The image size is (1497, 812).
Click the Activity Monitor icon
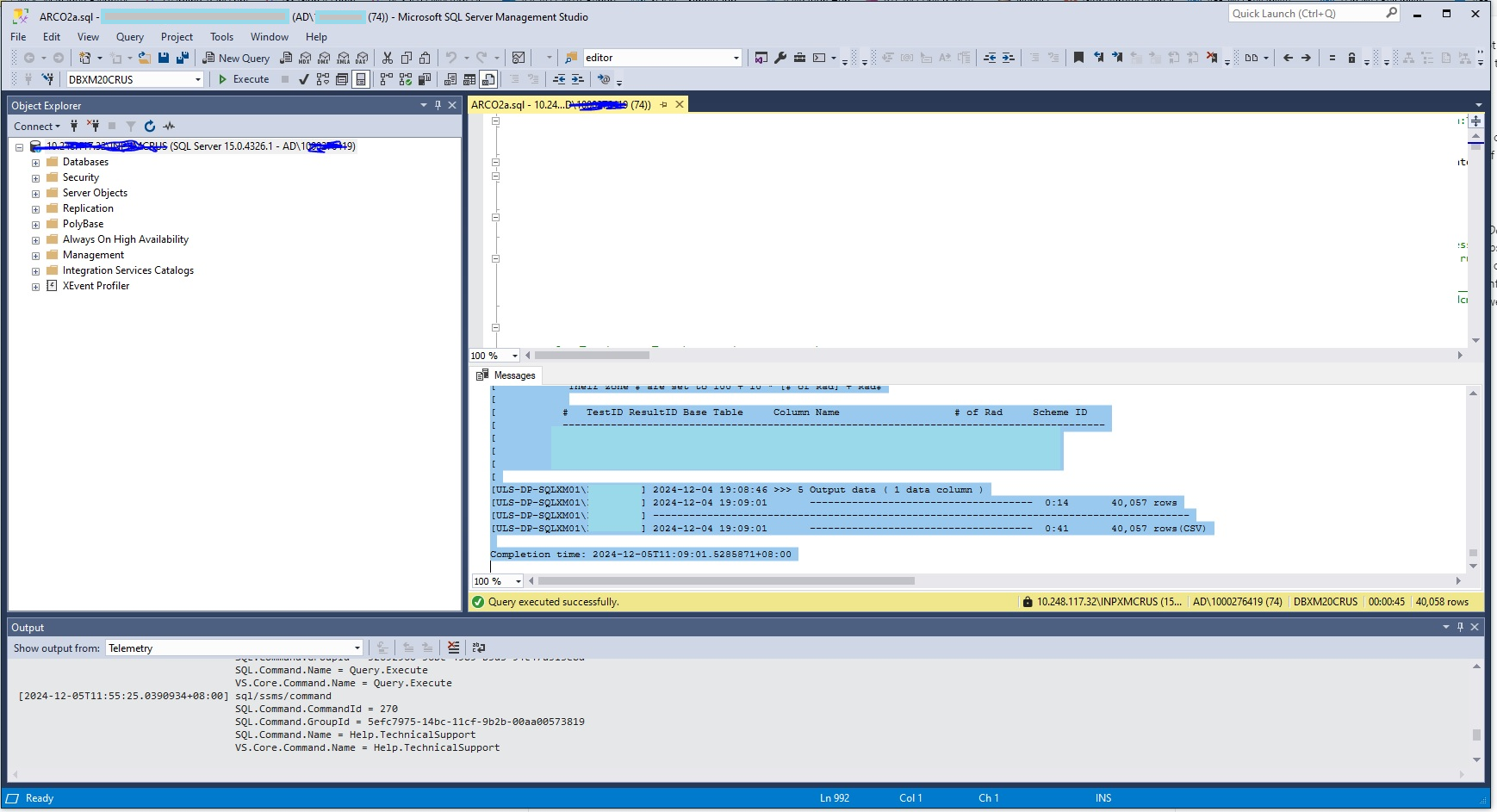(519, 58)
